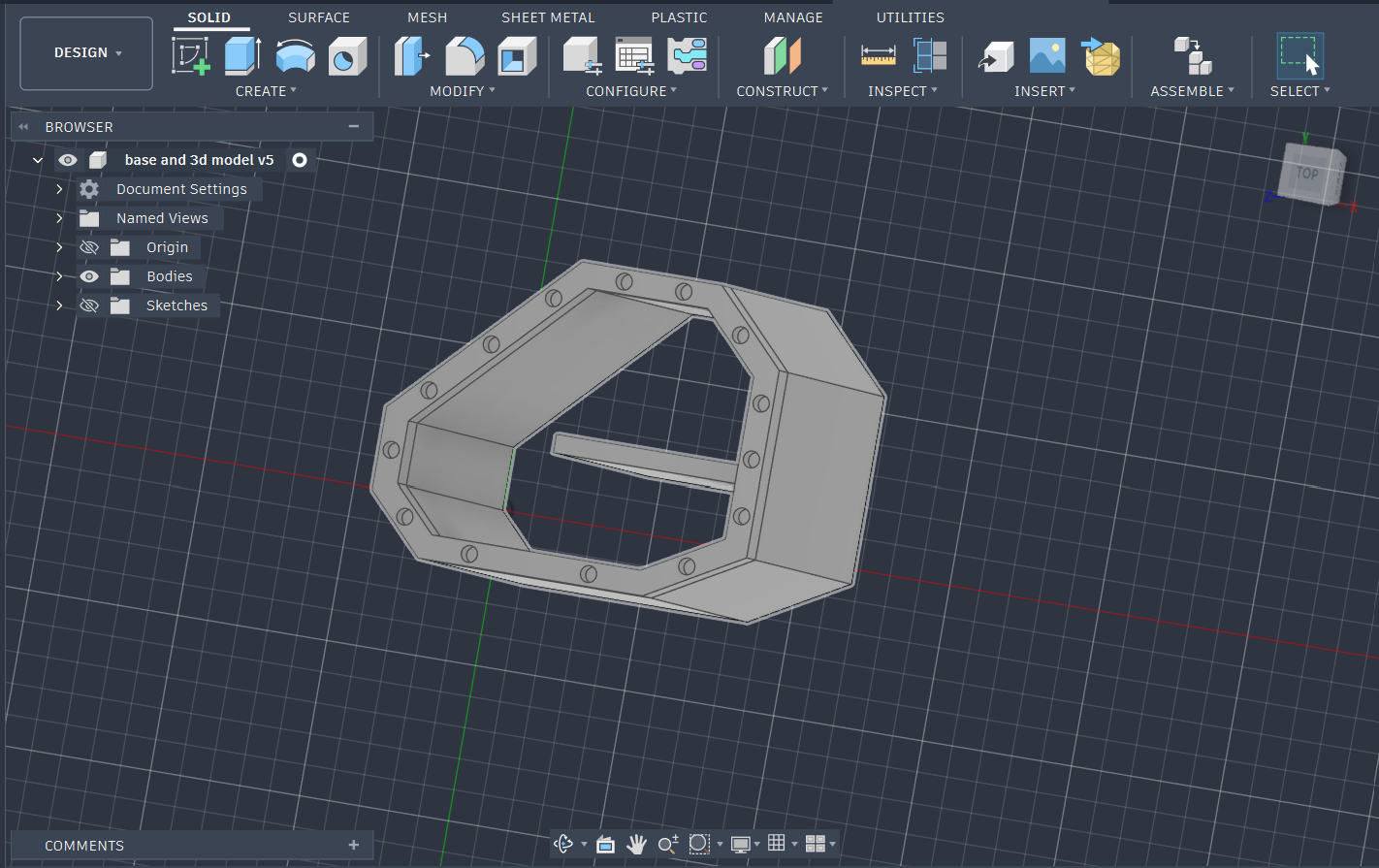Select the Extrude tool
1379x868 pixels.
[x=242, y=55]
